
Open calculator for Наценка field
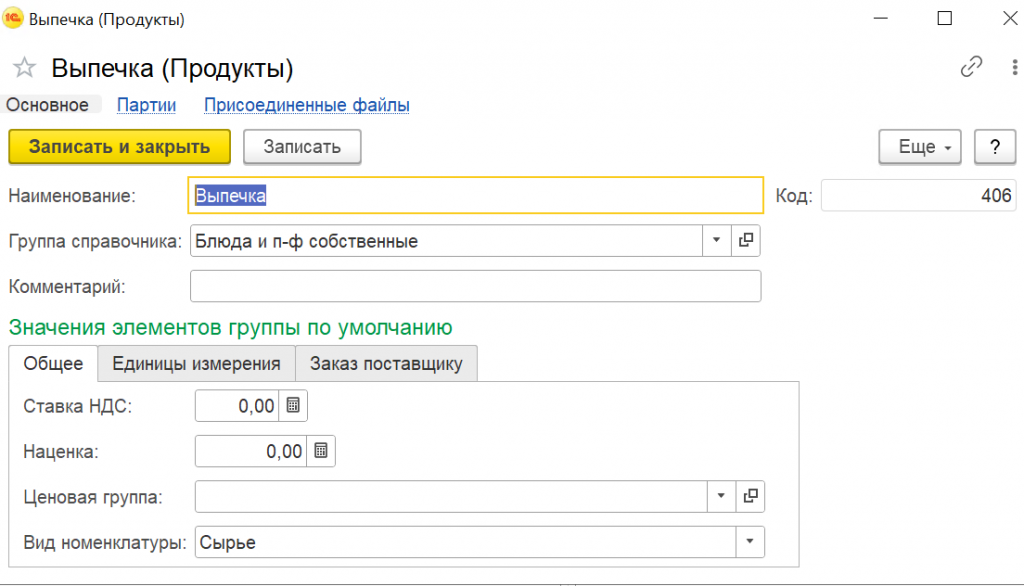click(321, 451)
